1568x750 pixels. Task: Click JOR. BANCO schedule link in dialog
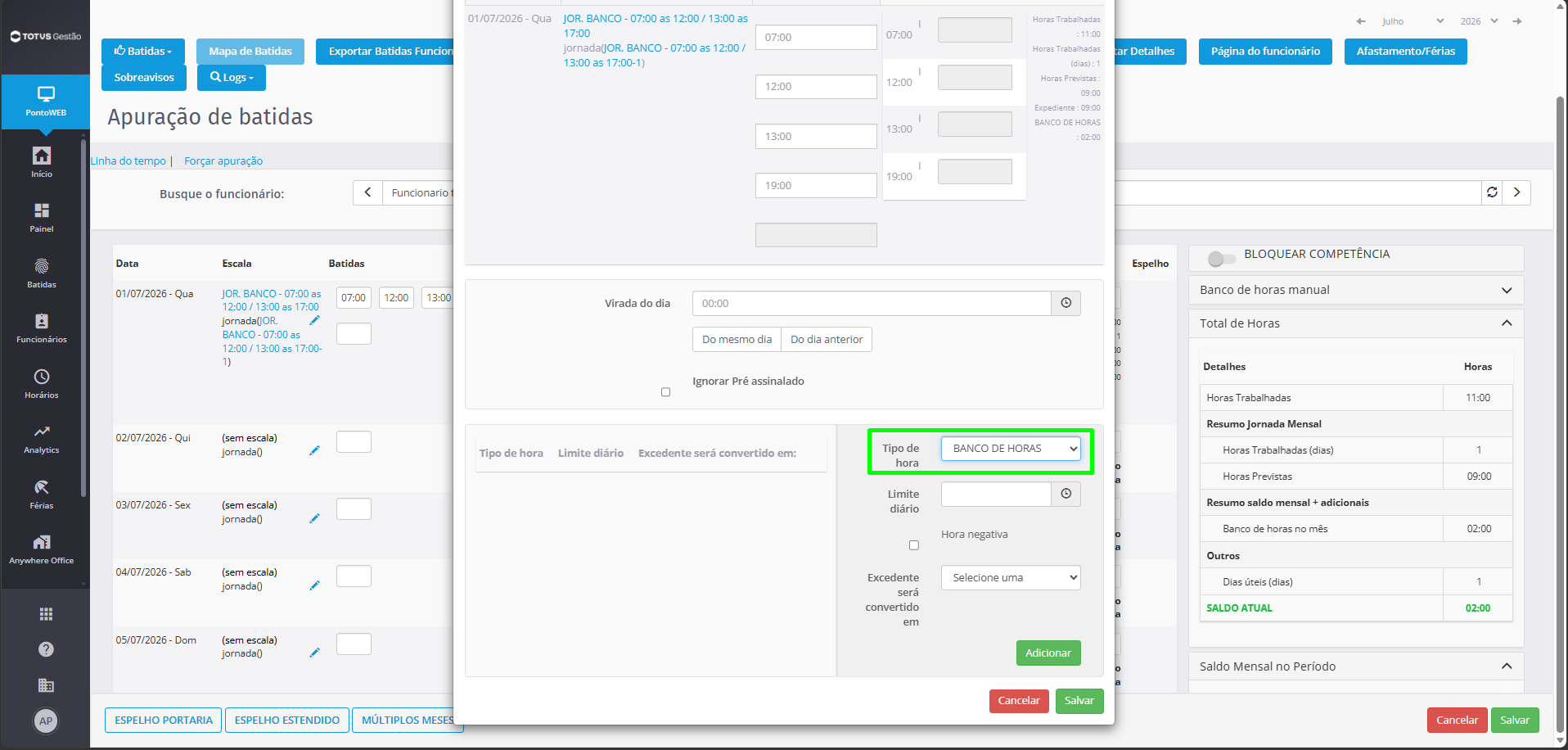click(656, 26)
